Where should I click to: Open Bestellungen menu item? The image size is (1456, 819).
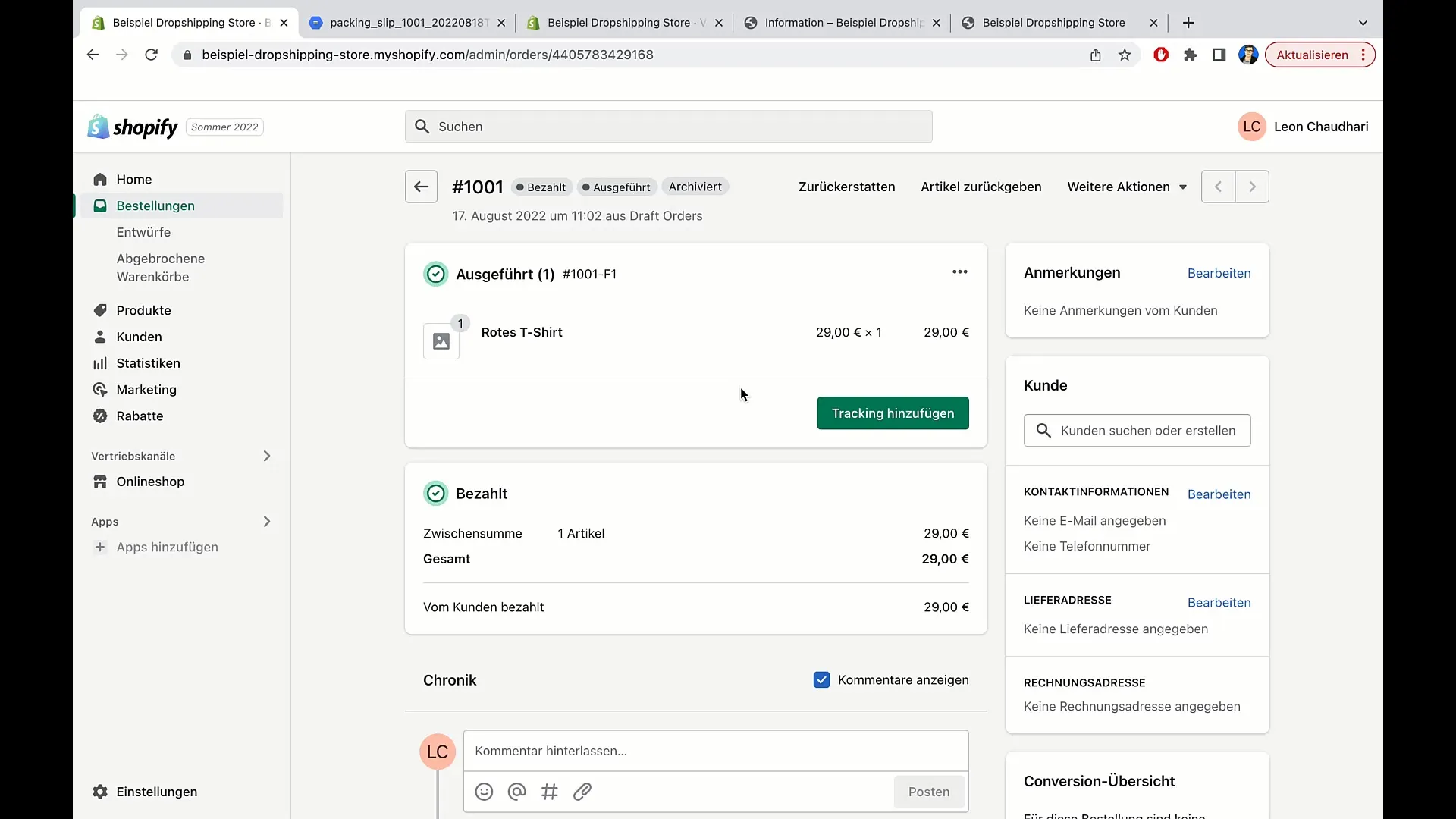[155, 205]
